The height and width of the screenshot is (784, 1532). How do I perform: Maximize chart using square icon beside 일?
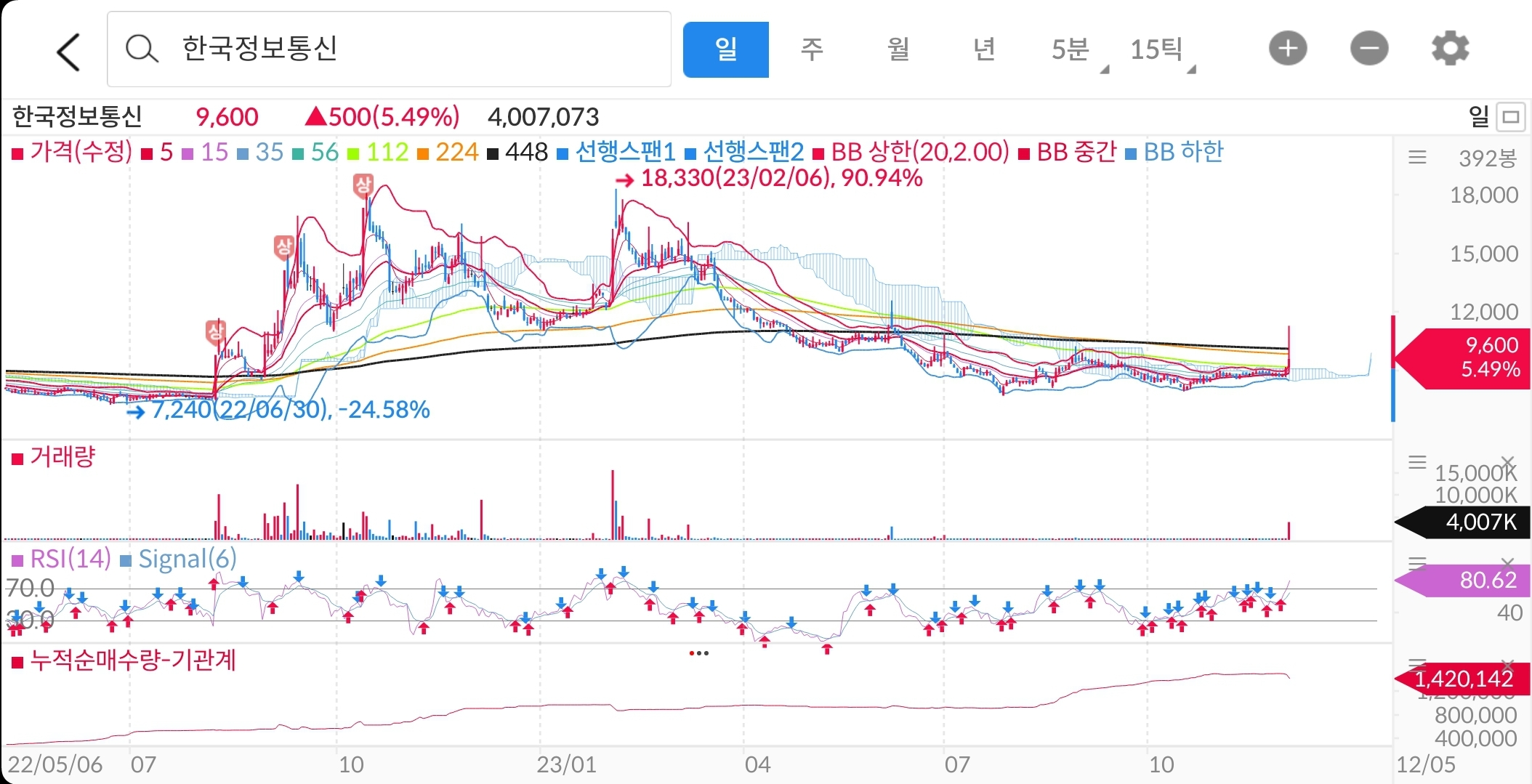(1511, 116)
